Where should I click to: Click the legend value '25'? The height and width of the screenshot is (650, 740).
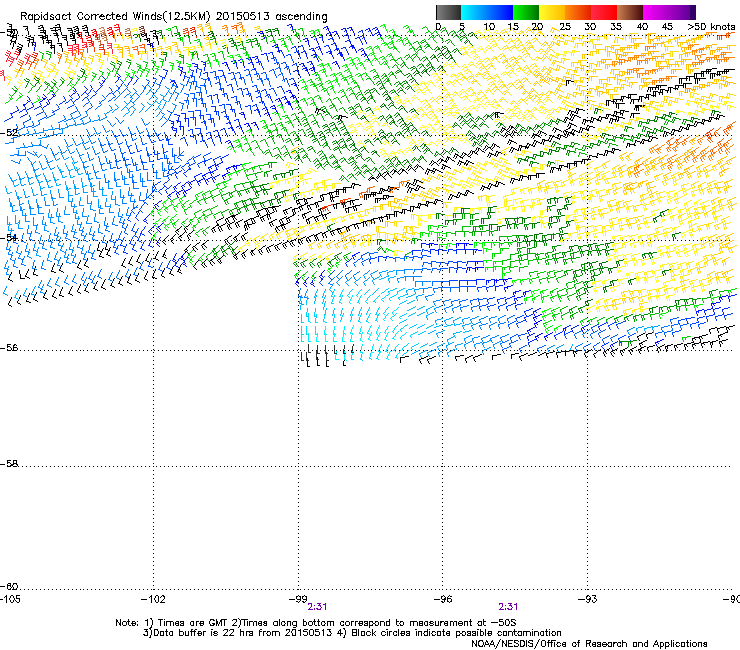tap(564, 26)
